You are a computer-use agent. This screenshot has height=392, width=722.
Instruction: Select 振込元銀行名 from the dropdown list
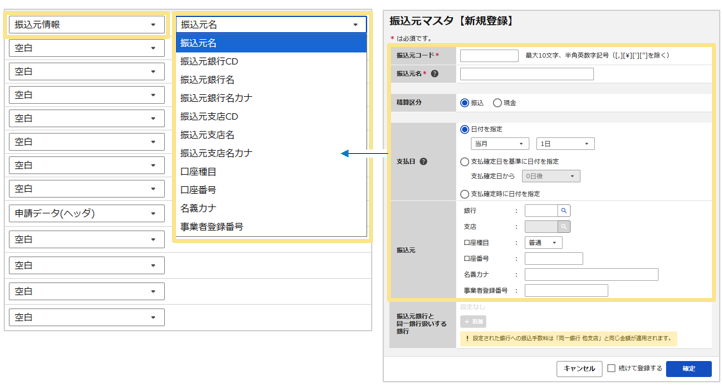coord(271,80)
